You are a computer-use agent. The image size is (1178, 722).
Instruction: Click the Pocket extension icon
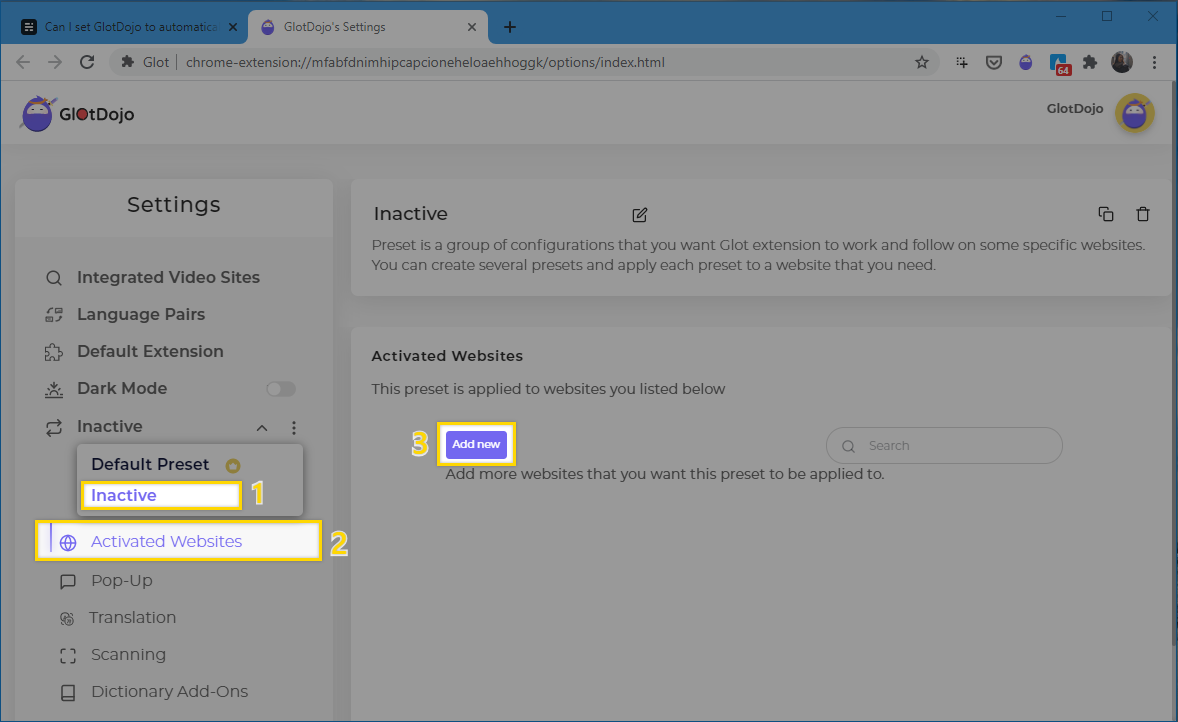click(x=994, y=62)
